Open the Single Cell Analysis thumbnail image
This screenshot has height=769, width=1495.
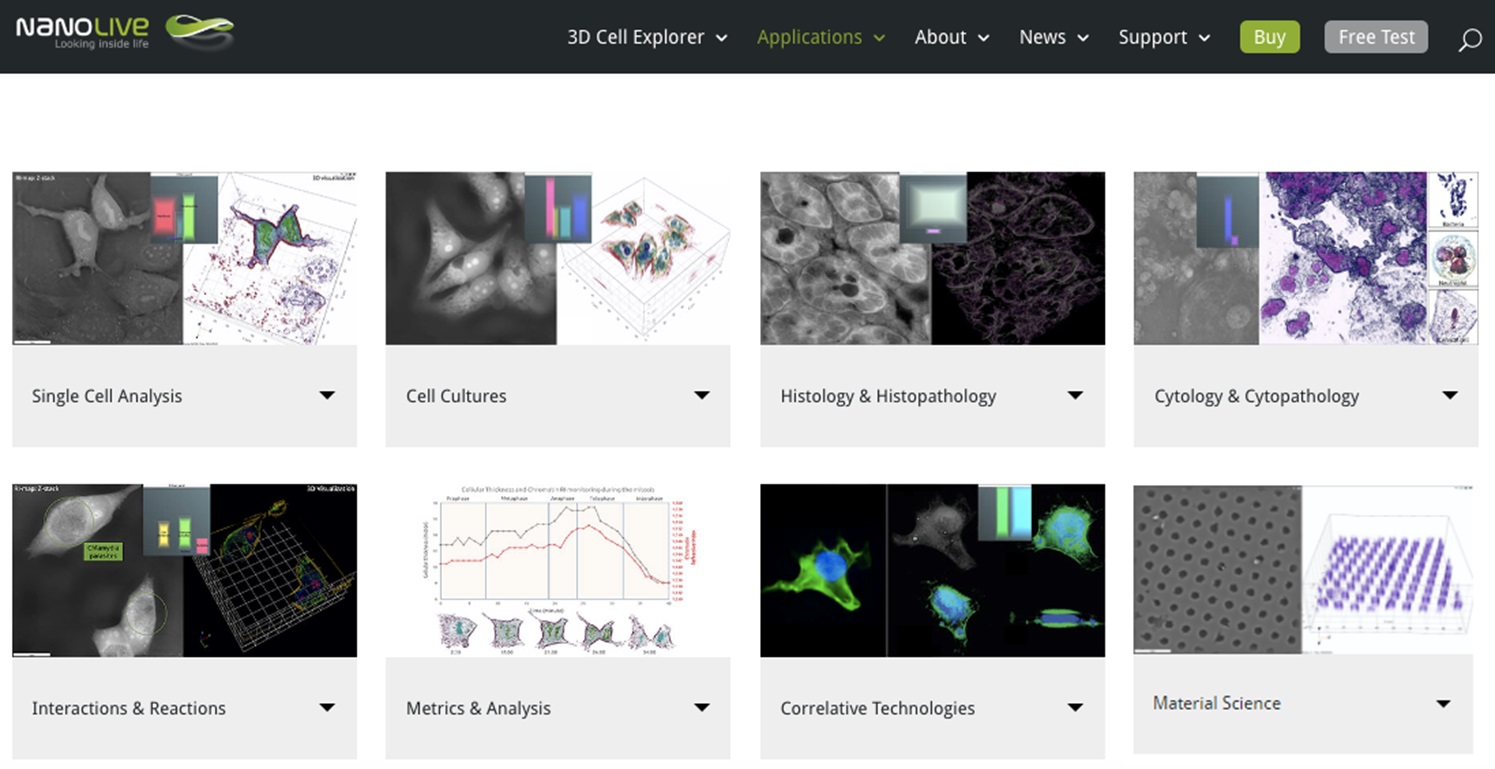pyautogui.click(x=184, y=258)
